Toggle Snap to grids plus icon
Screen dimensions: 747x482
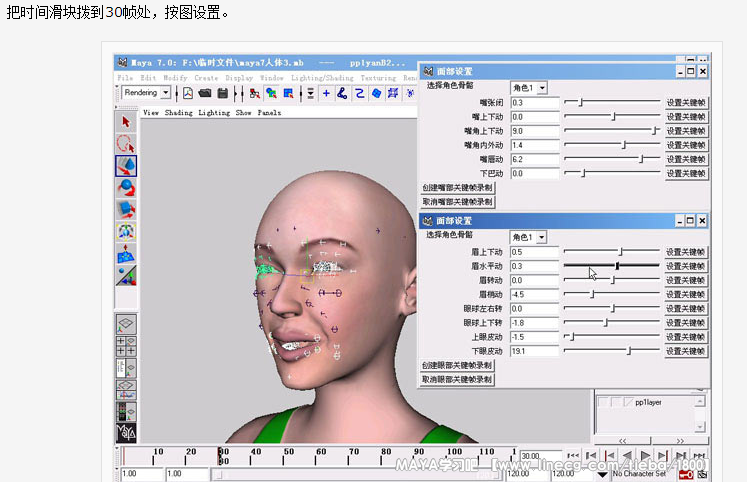[326, 93]
